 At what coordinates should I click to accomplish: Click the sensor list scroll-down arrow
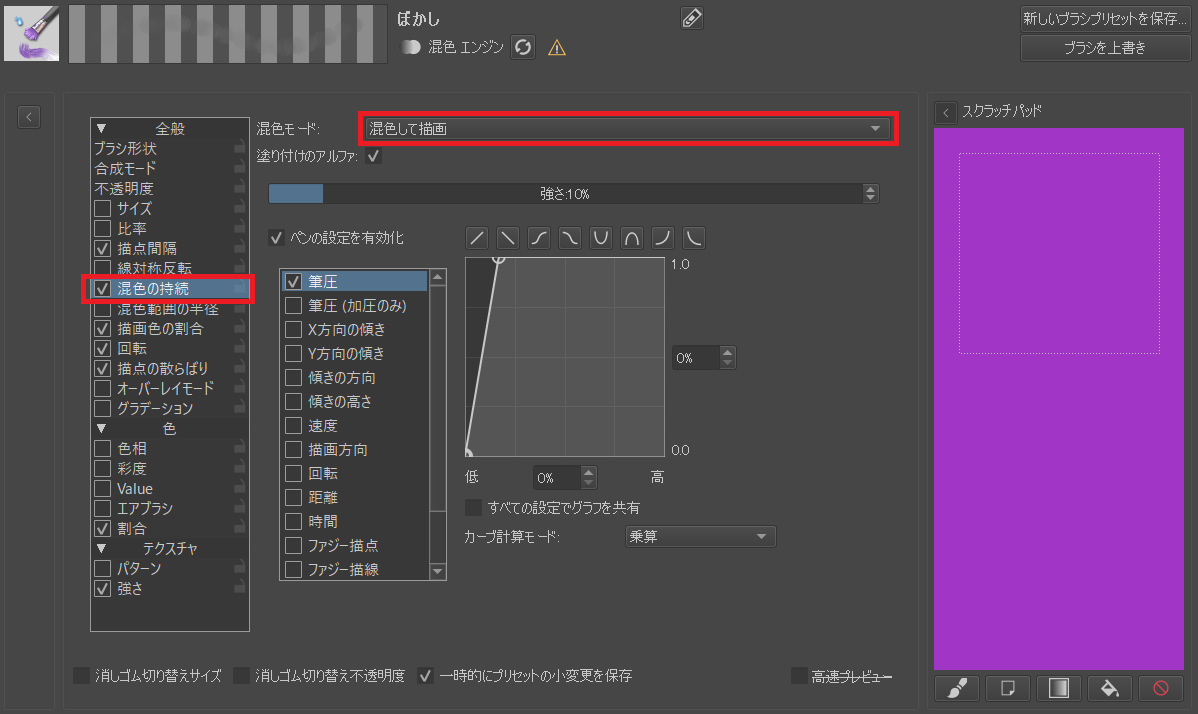[x=438, y=570]
